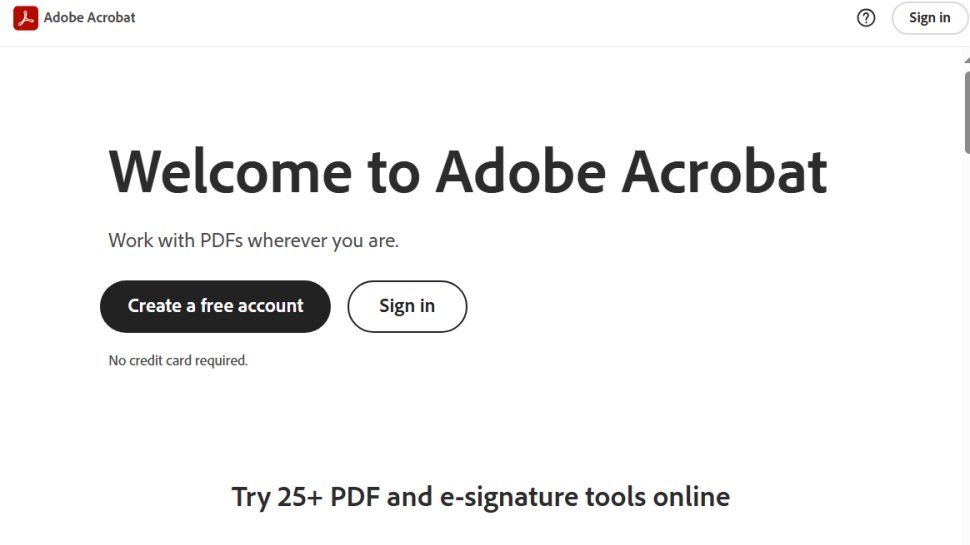Image resolution: width=970 pixels, height=545 pixels.
Task: Click the word Welcome in main heading
Action: click(230, 171)
